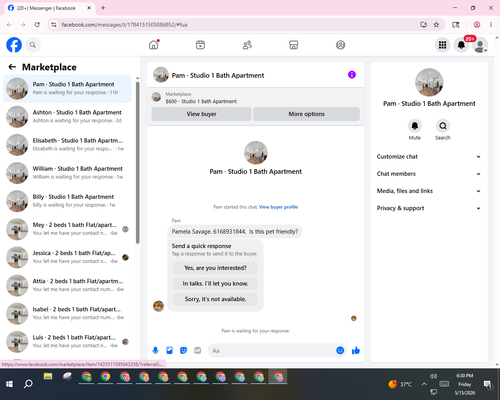The image size is (500, 400).
Task: Open the Facebook home logo
Action: coord(14,45)
